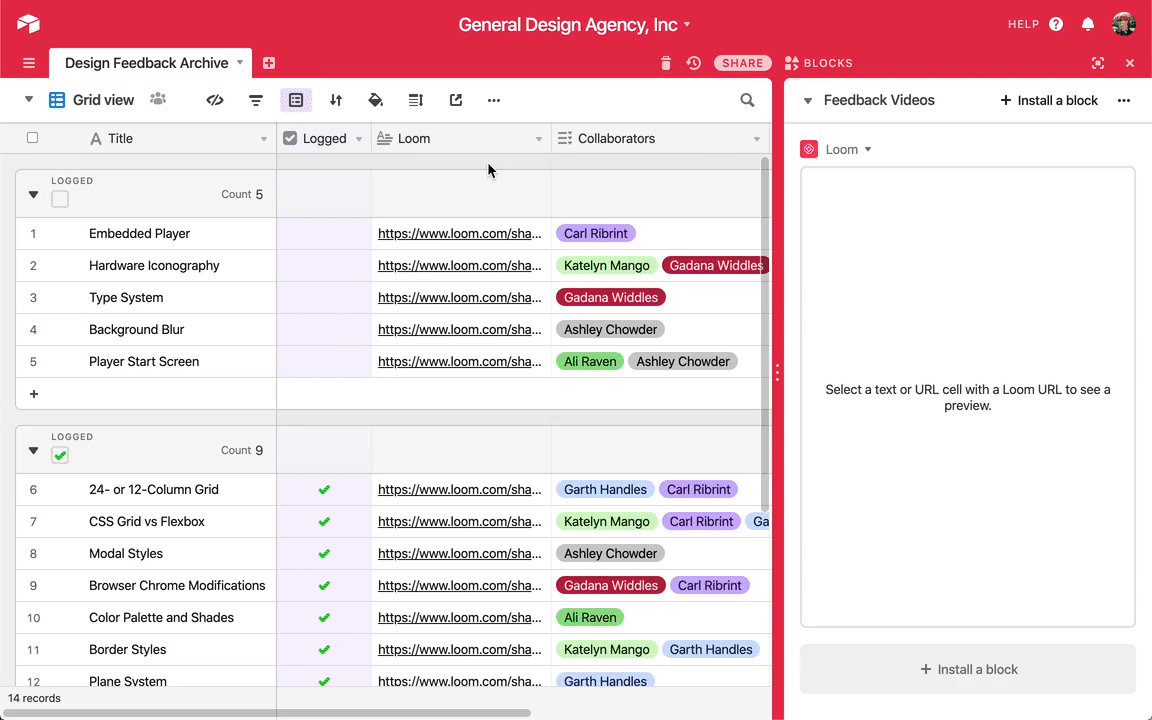Image resolution: width=1152 pixels, height=720 pixels.
Task: Click the panel resize handle dots
Action: pos(777,372)
